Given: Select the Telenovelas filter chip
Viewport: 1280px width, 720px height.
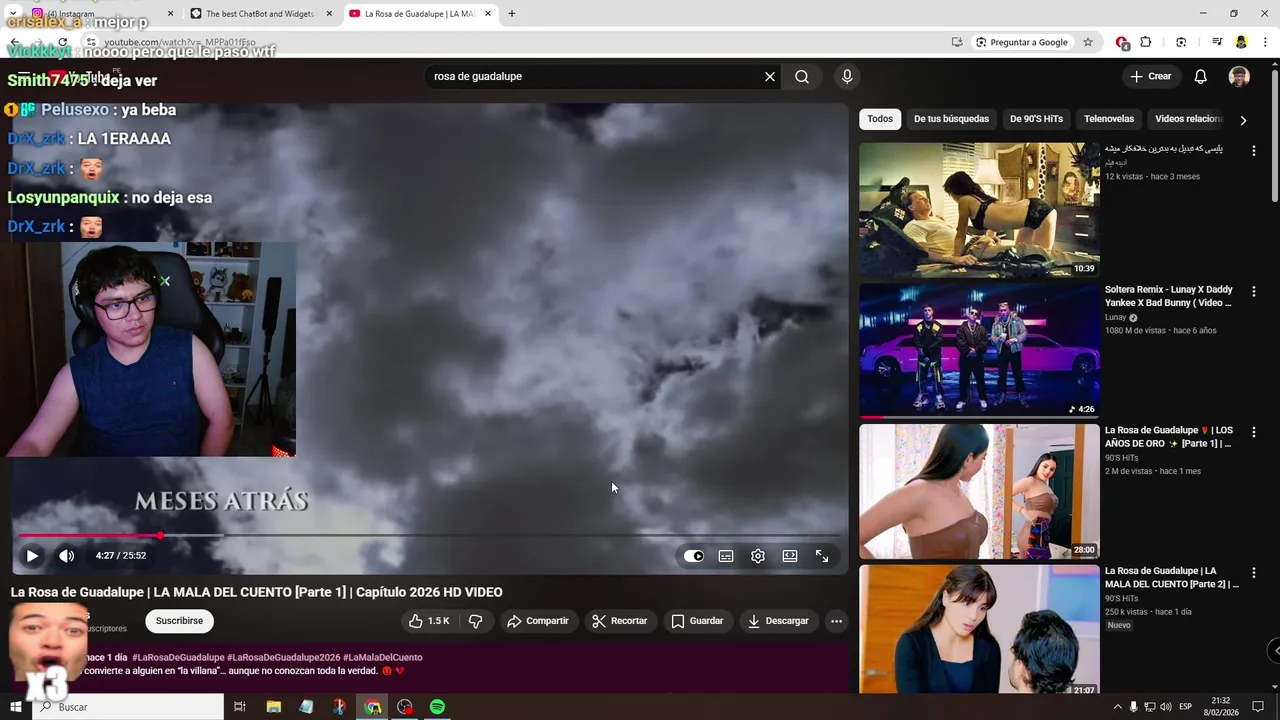Looking at the screenshot, I should [x=1109, y=119].
